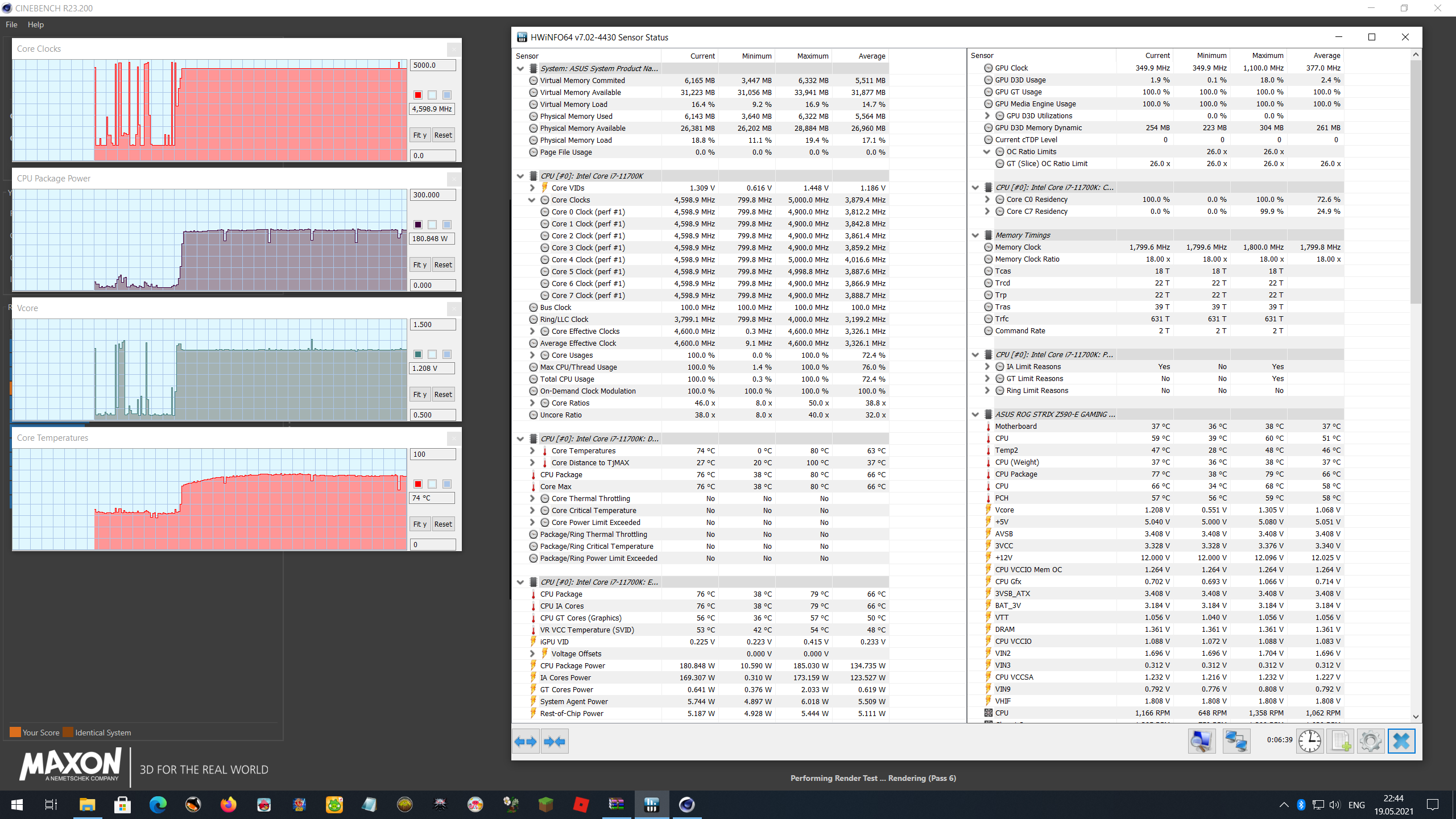This screenshot has height=819, width=1456.
Task: Click the collapse columns inward arrows icon
Action: (555, 742)
